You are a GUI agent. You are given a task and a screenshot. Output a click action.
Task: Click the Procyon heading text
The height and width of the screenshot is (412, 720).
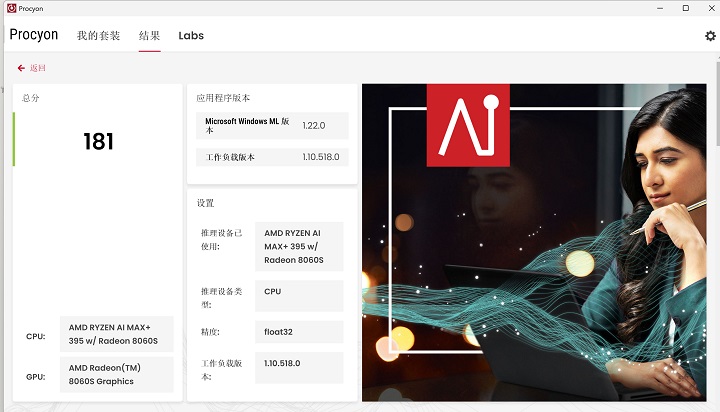[34, 34]
